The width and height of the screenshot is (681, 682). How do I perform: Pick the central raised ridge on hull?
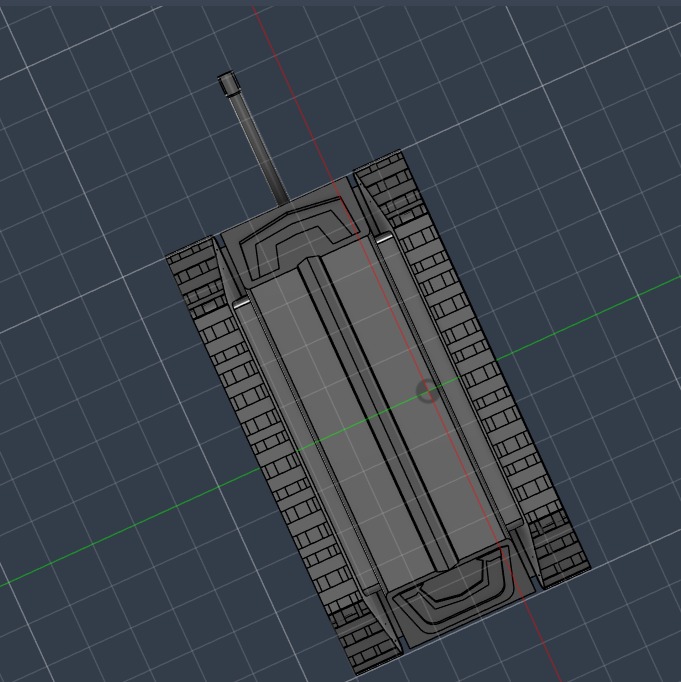pyautogui.click(x=377, y=413)
